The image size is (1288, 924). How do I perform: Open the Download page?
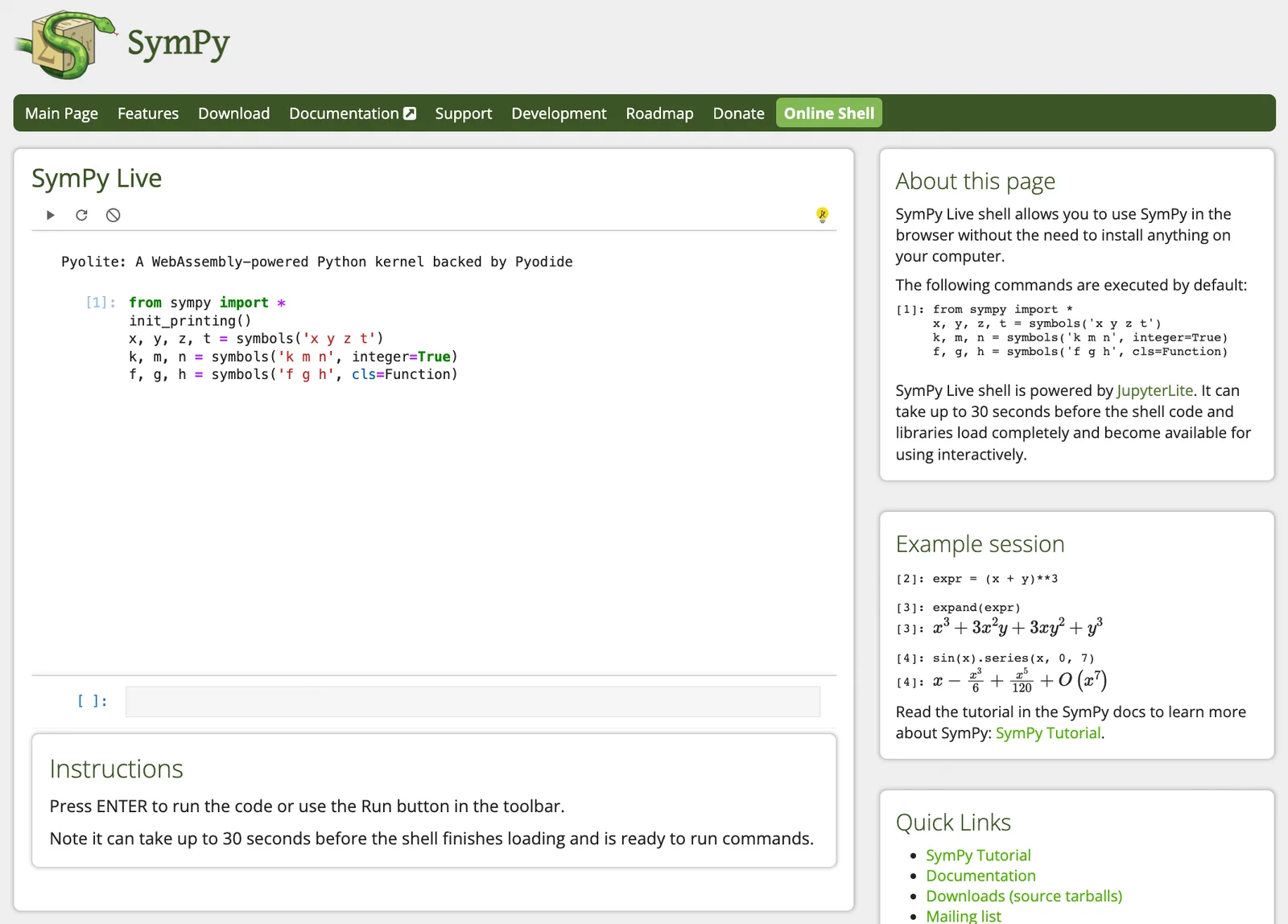234,113
